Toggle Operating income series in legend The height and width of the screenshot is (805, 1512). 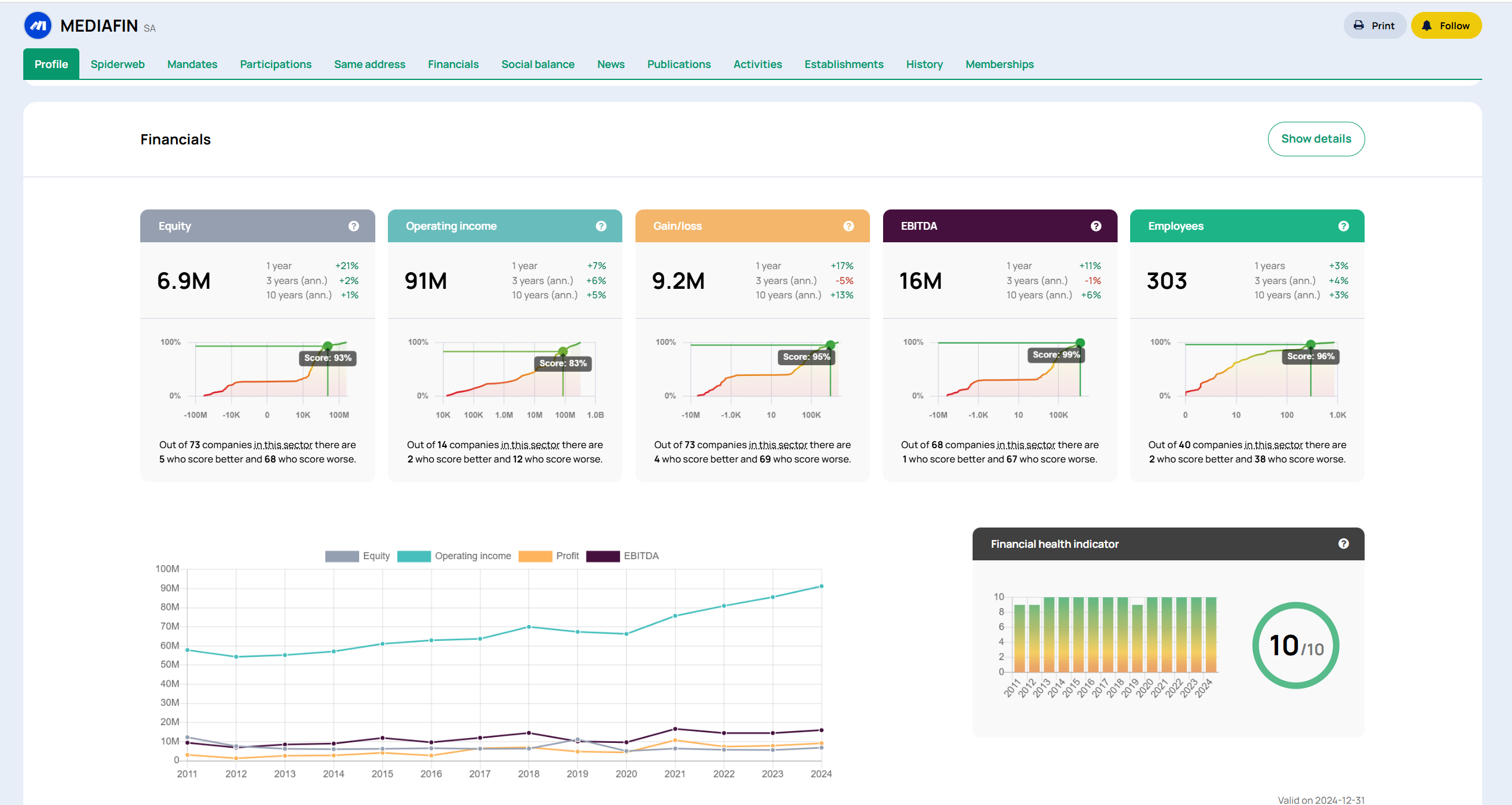455,556
